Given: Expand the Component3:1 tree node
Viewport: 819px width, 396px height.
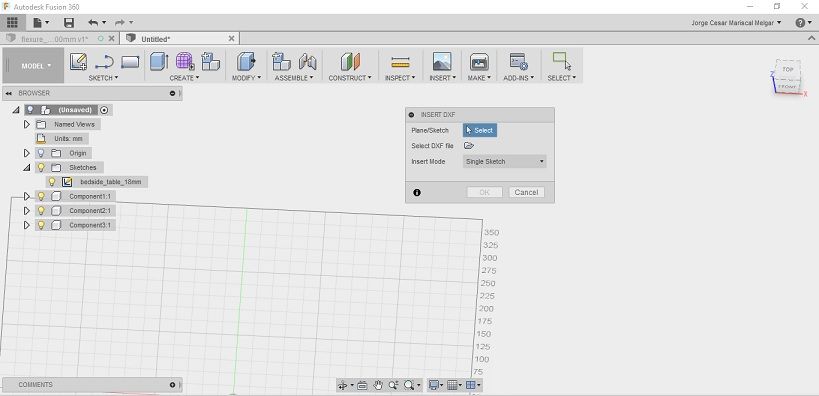Looking at the screenshot, I should pyautogui.click(x=27, y=225).
